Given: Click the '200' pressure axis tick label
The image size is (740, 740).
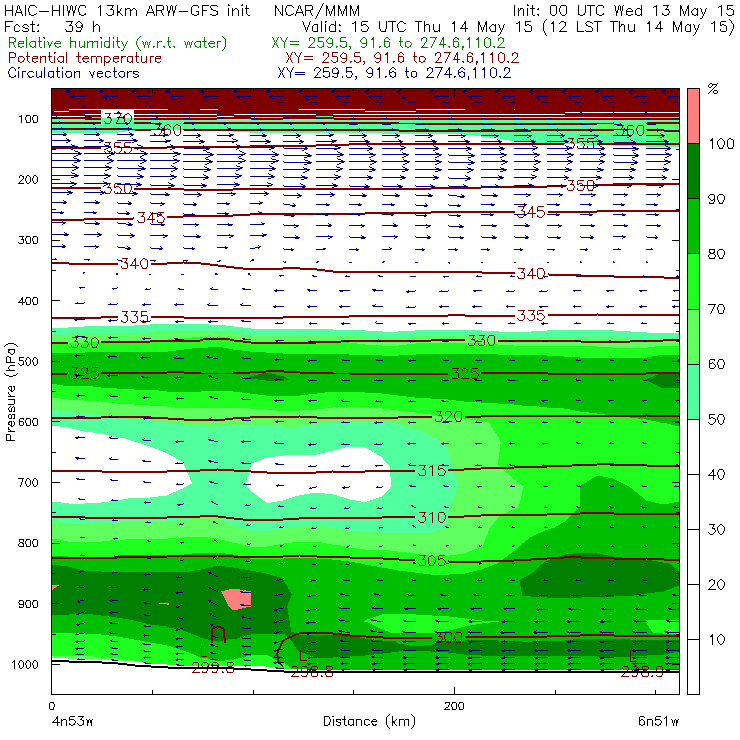Looking at the screenshot, I should 28,179.
